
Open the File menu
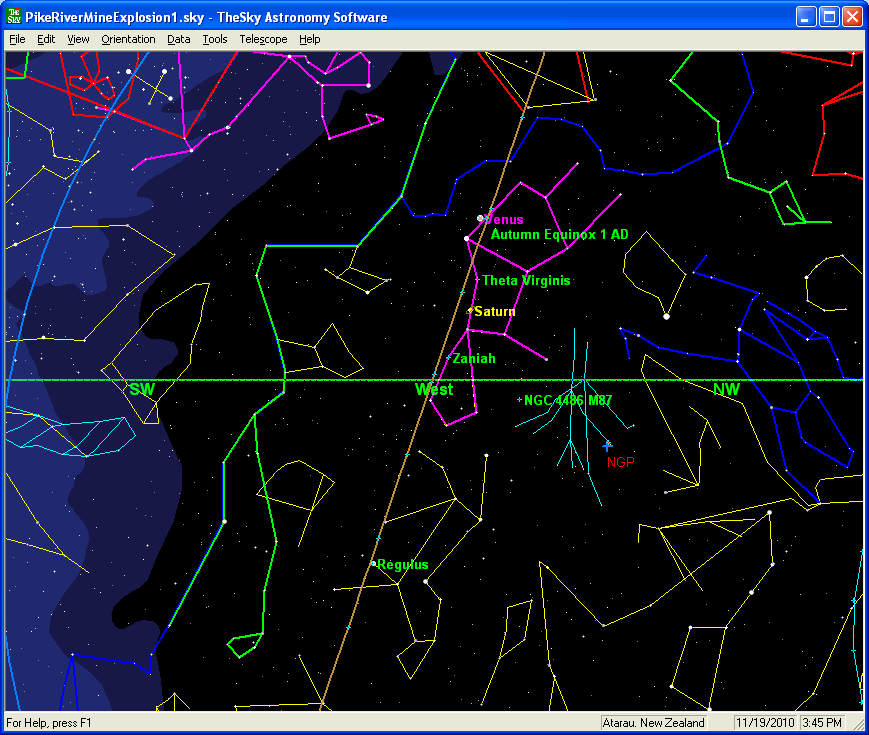17,39
